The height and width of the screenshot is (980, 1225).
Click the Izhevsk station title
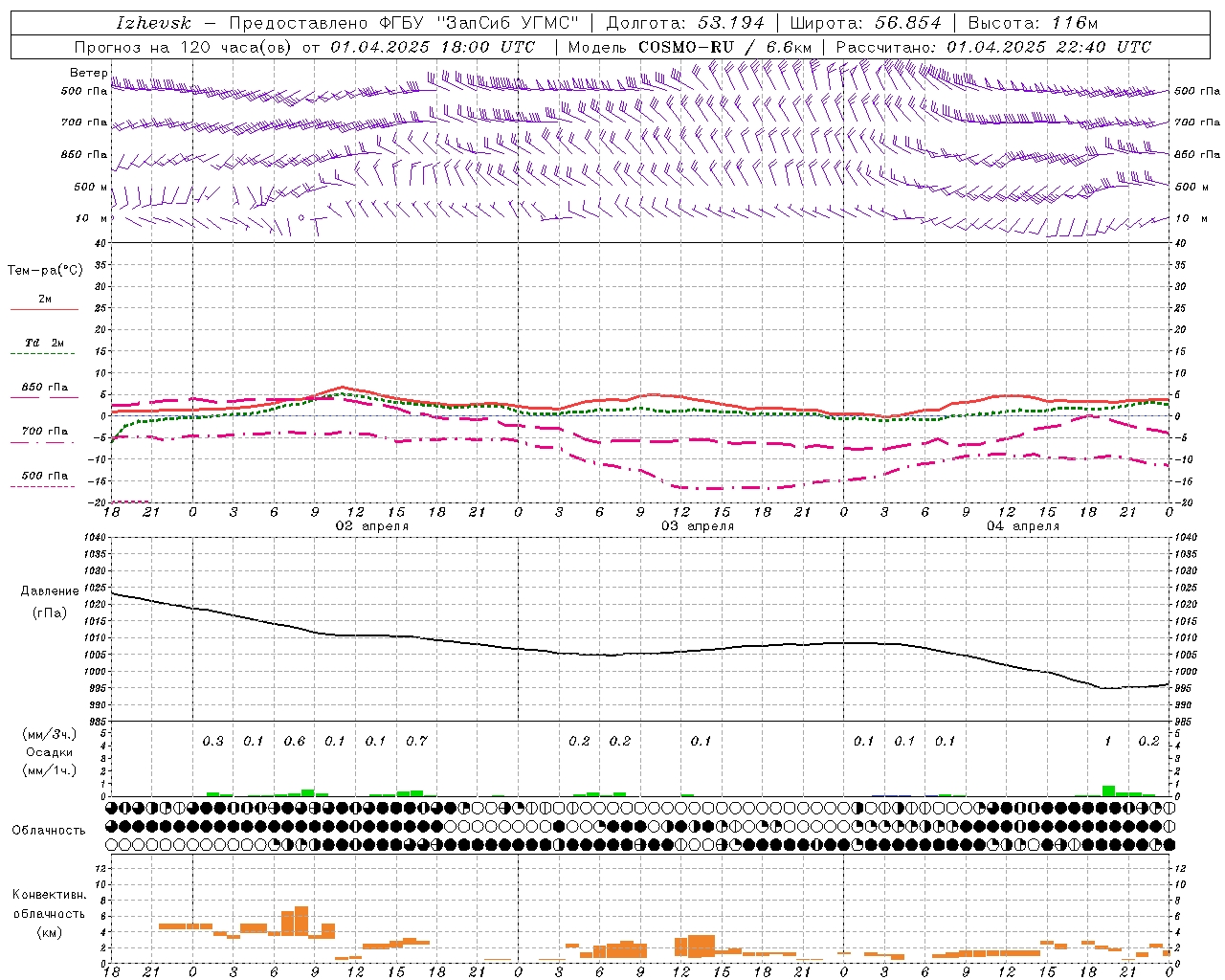154,23
